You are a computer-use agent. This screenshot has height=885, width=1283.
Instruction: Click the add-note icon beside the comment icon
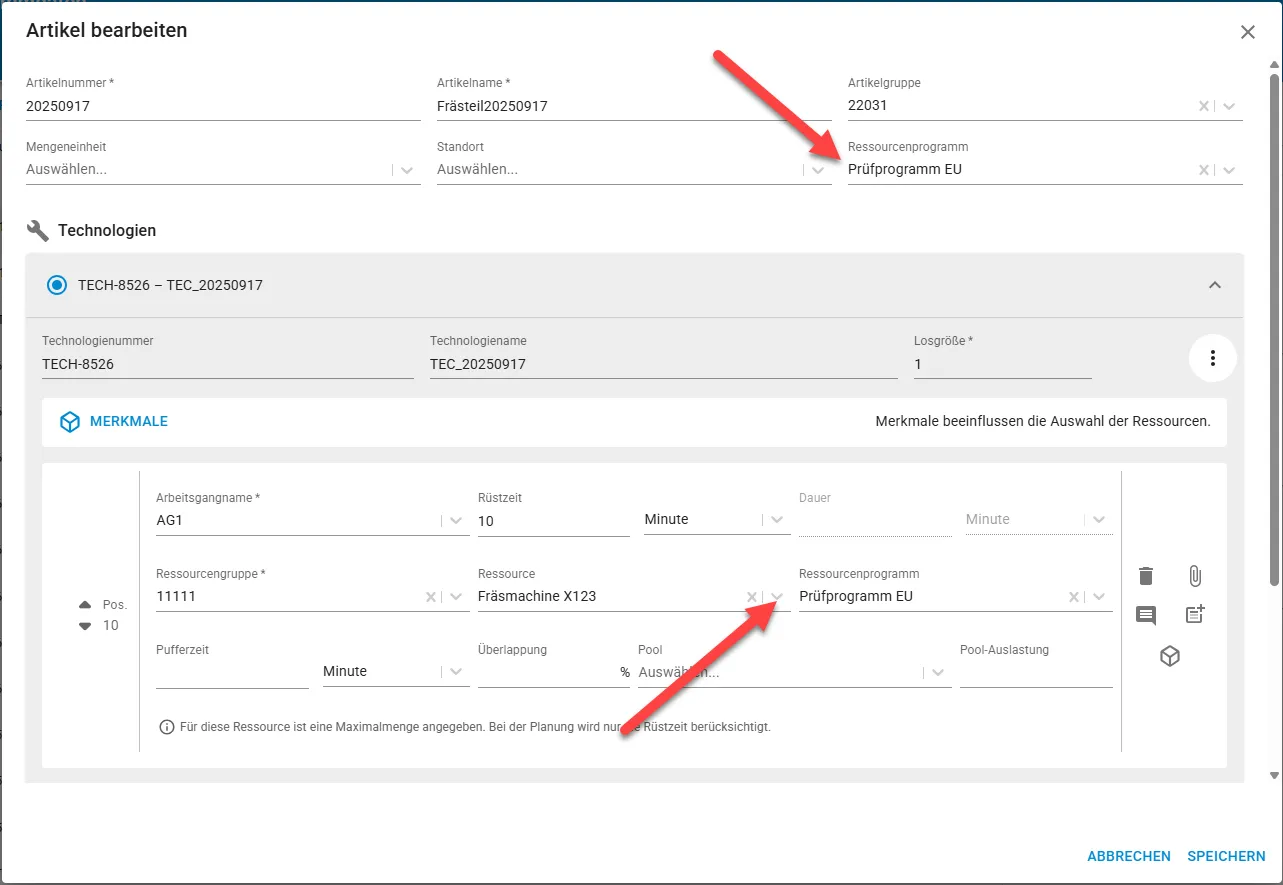1195,615
